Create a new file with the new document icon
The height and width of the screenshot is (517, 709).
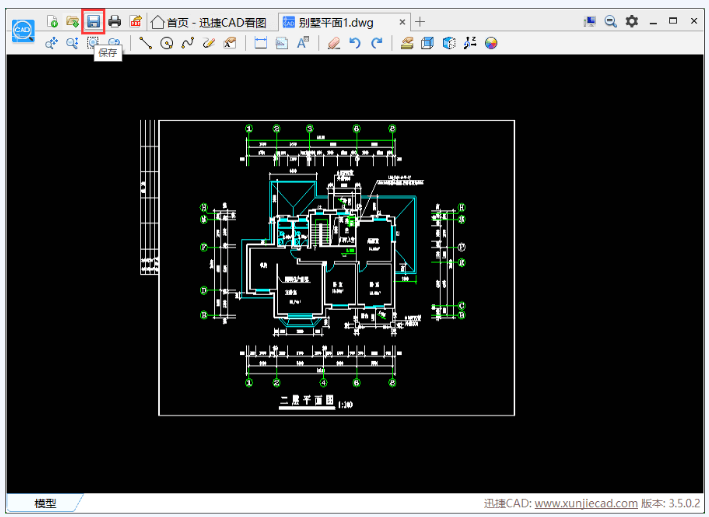click(52, 21)
